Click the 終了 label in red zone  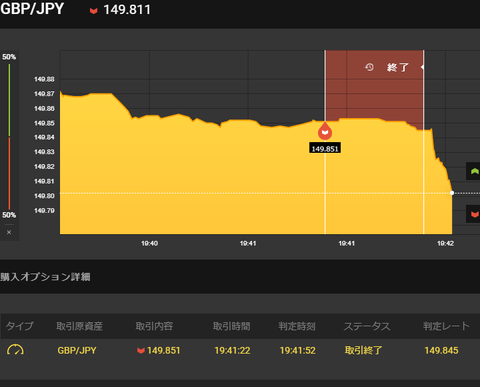pyautogui.click(x=398, y=67)
